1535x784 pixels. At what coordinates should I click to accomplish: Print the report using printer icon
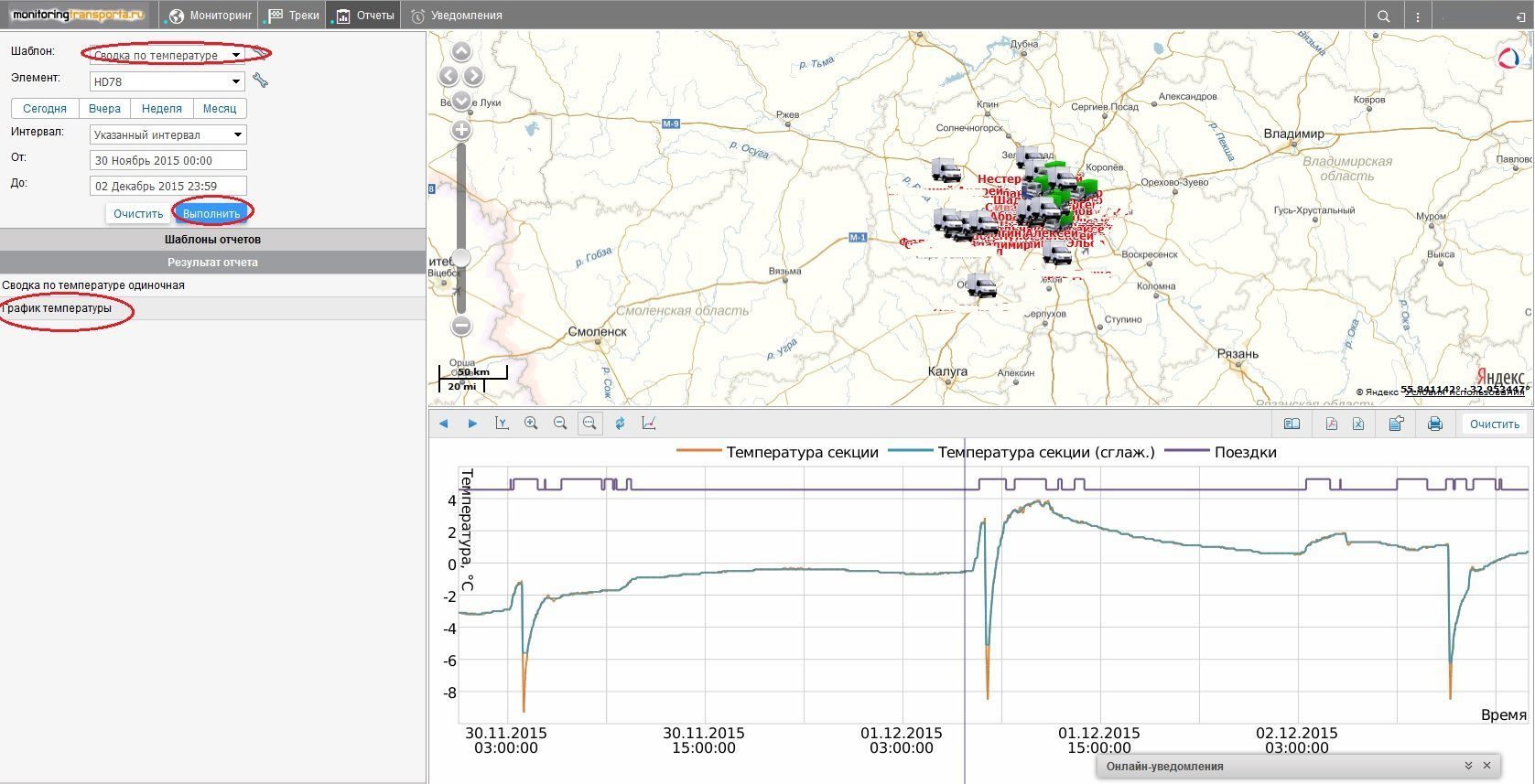click(x=1435, y=424)
